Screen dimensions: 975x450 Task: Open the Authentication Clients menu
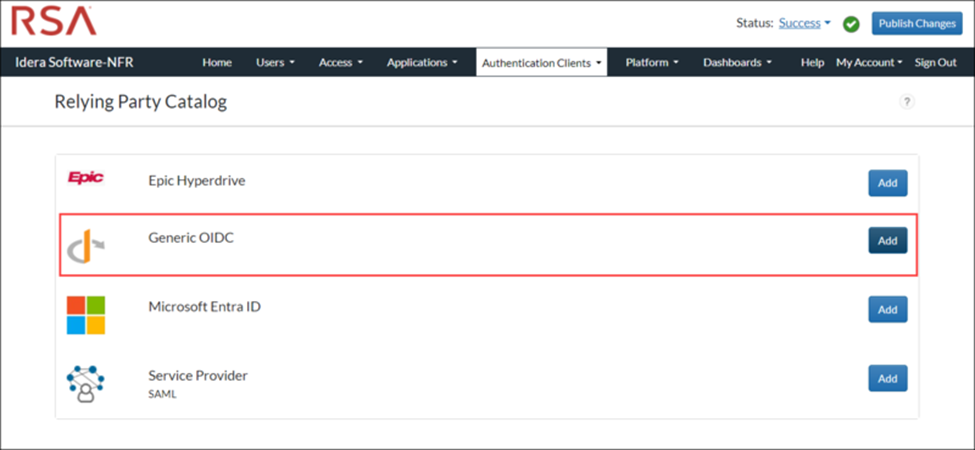point(541,62)
